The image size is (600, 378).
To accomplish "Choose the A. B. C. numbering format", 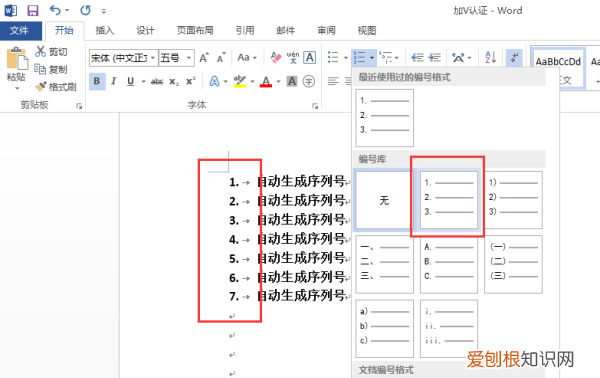I will point(449,264).
